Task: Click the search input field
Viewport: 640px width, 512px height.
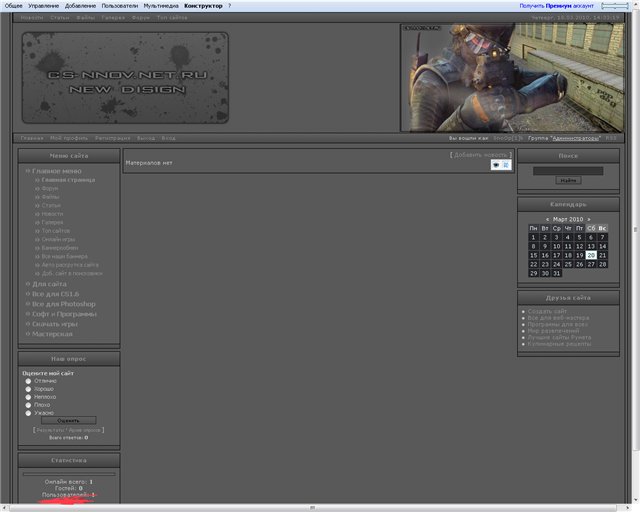Action: coord(567,171)
